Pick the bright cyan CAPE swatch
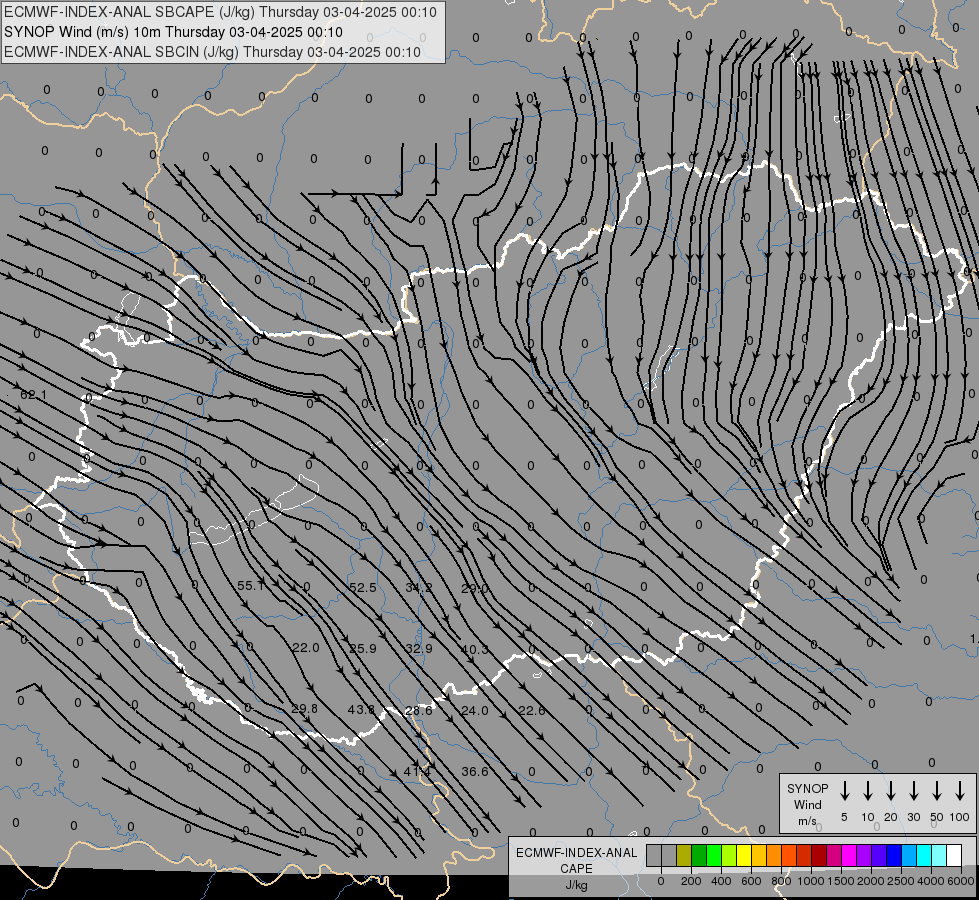This screenshot has width=979, height=900. tap(923, 855)
